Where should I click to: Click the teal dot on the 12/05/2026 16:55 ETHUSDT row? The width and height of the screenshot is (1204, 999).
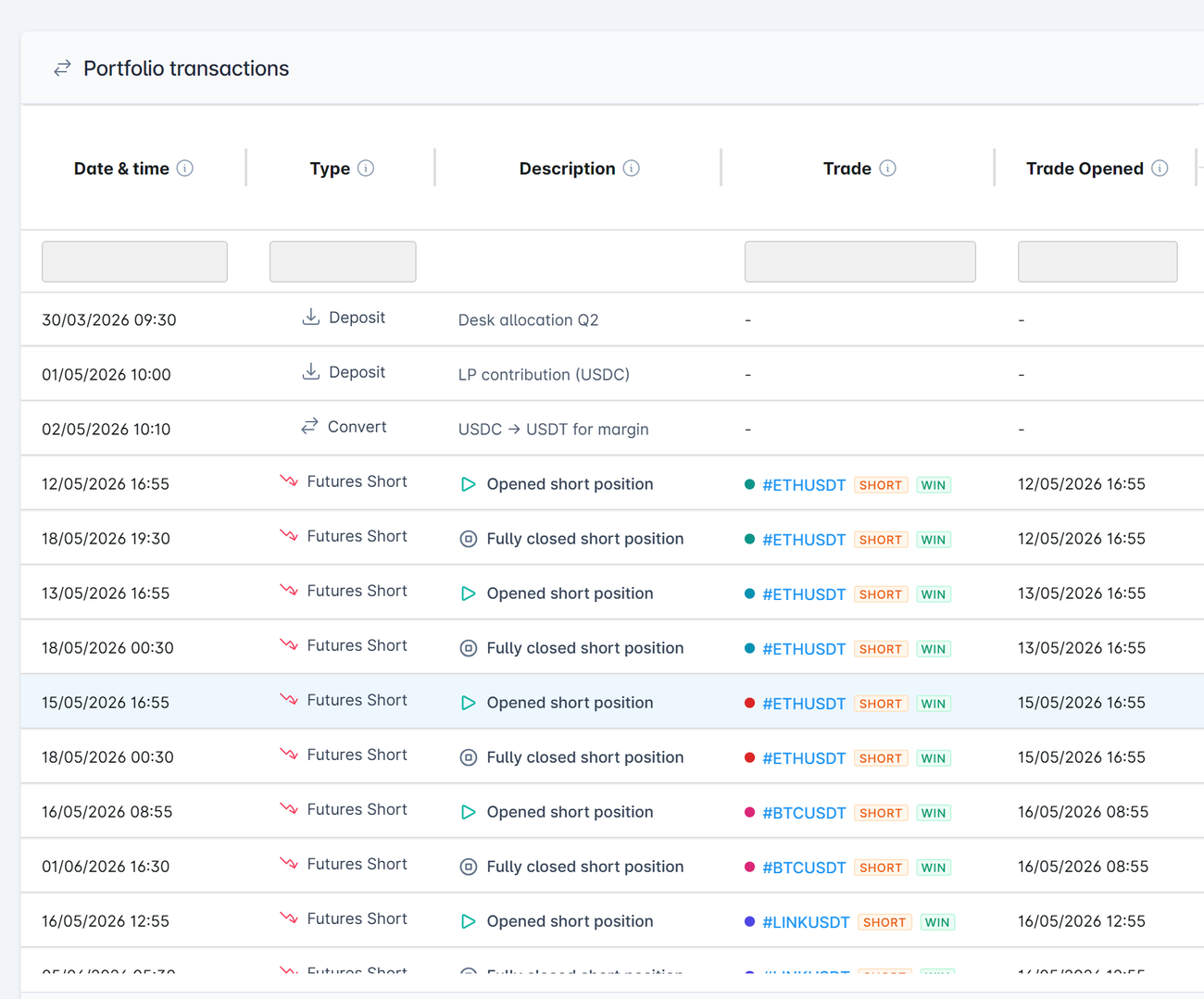750,484
